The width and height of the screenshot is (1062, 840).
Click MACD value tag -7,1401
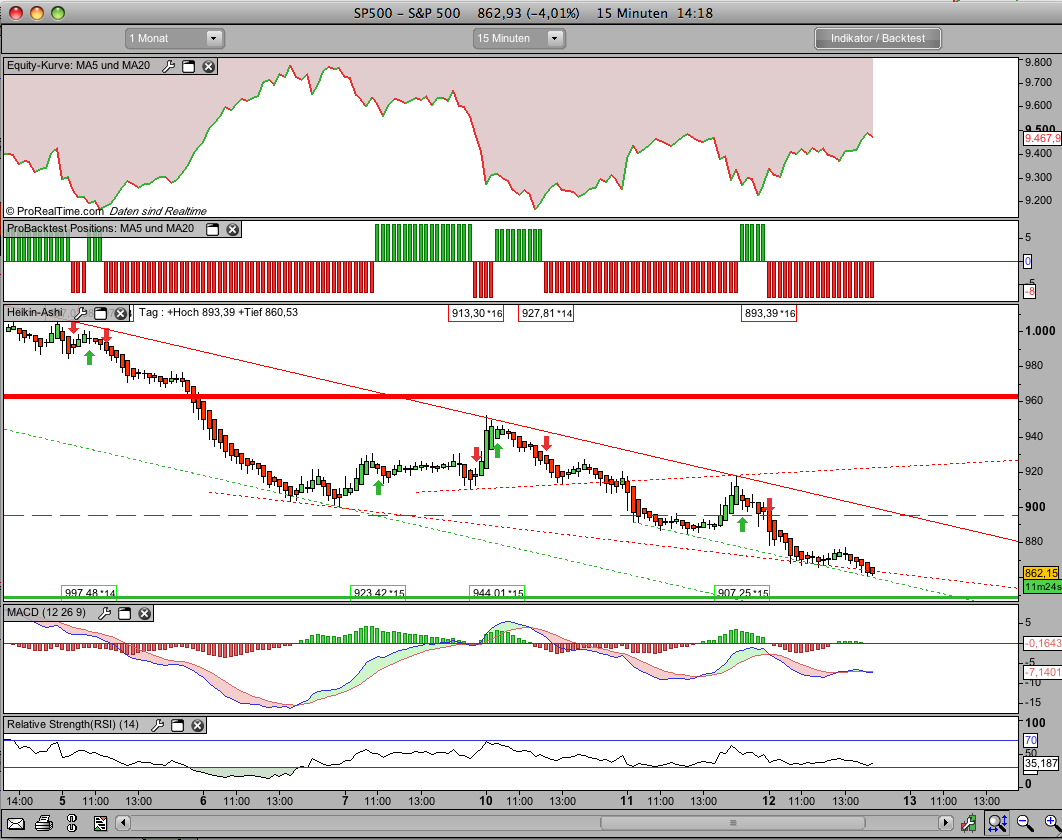[x=1042, y=672]
